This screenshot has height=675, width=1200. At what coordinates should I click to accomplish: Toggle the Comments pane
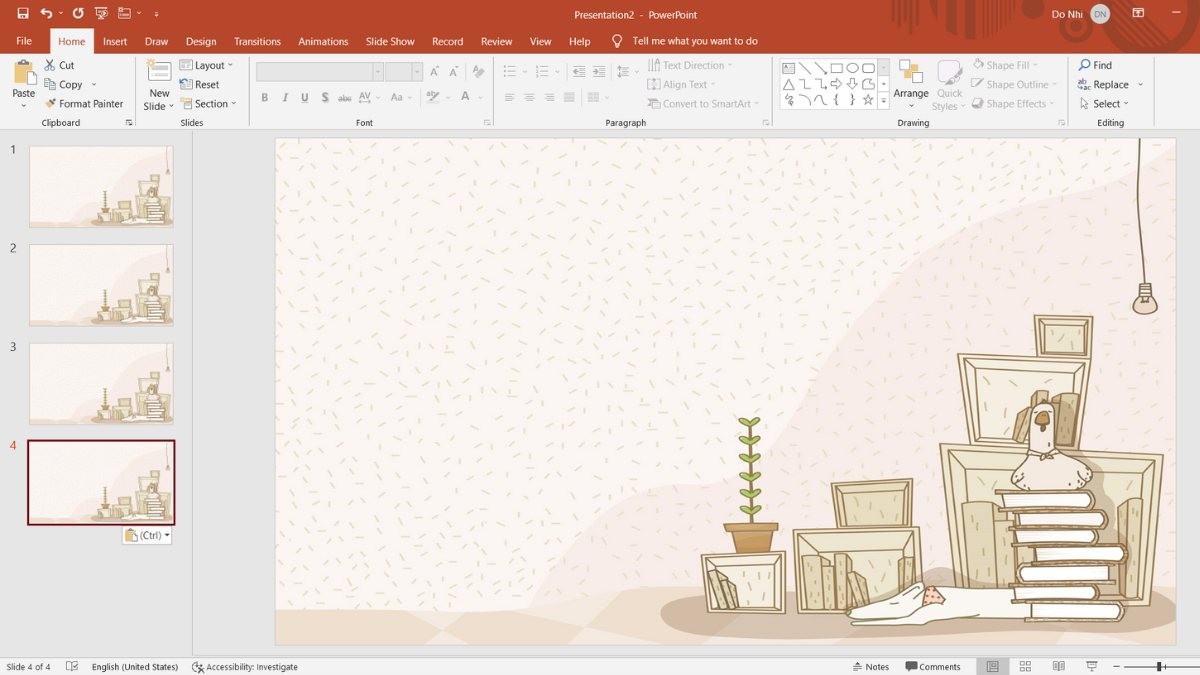point(933,667)
